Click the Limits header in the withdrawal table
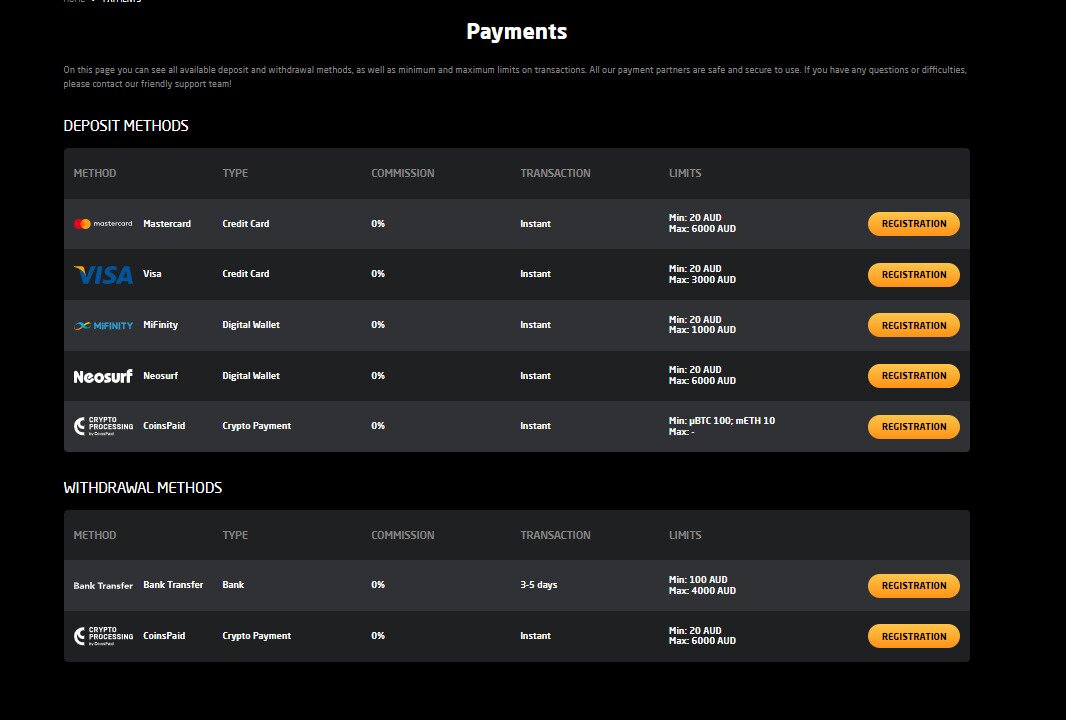 click(685, 535)
